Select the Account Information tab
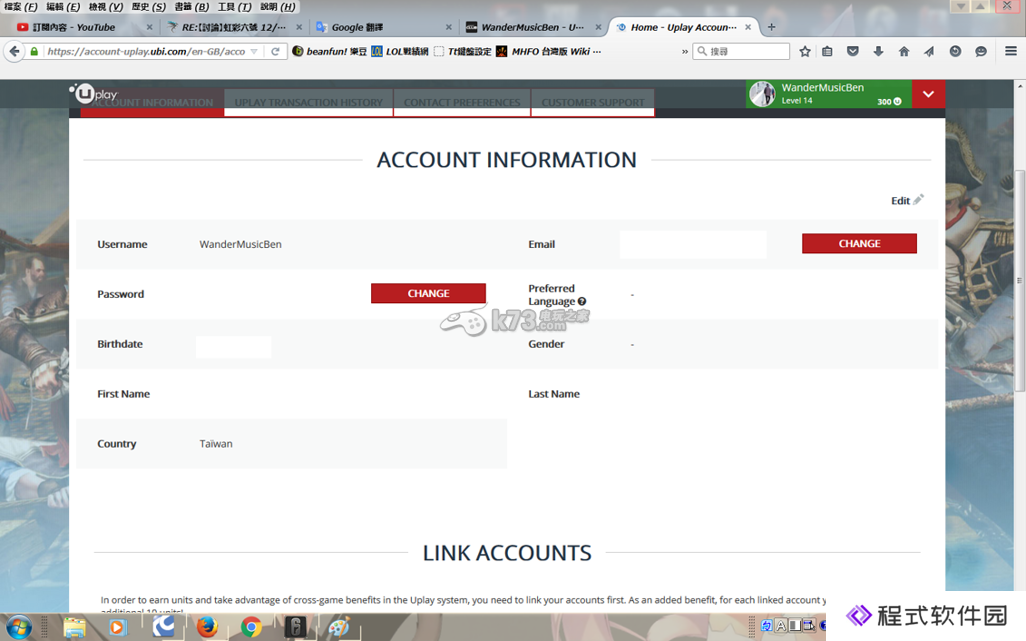The width and height of the screenshot is (1026, 641). point(152,103)
